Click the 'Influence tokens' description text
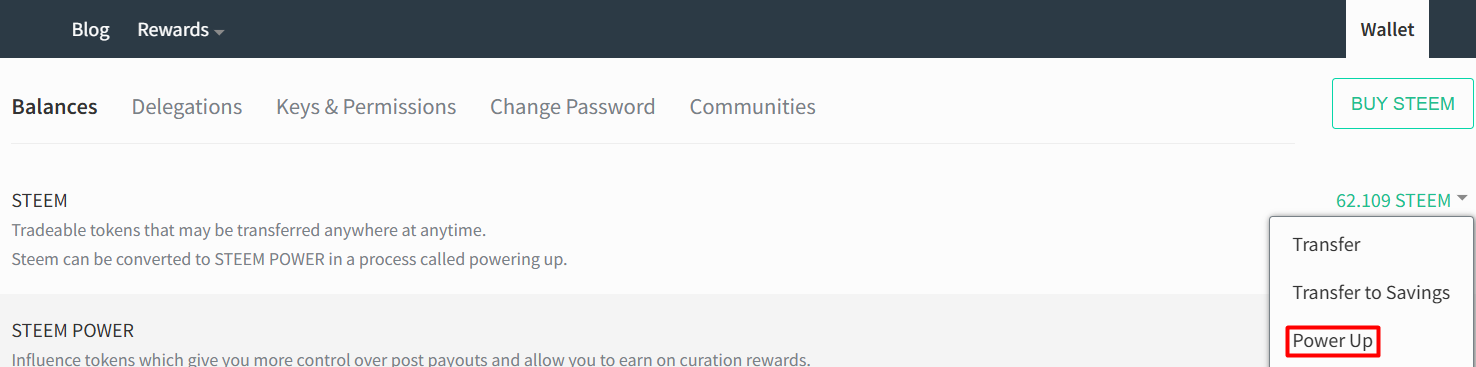The width and height of the screenshot is (1476, 367). point(411,359)
